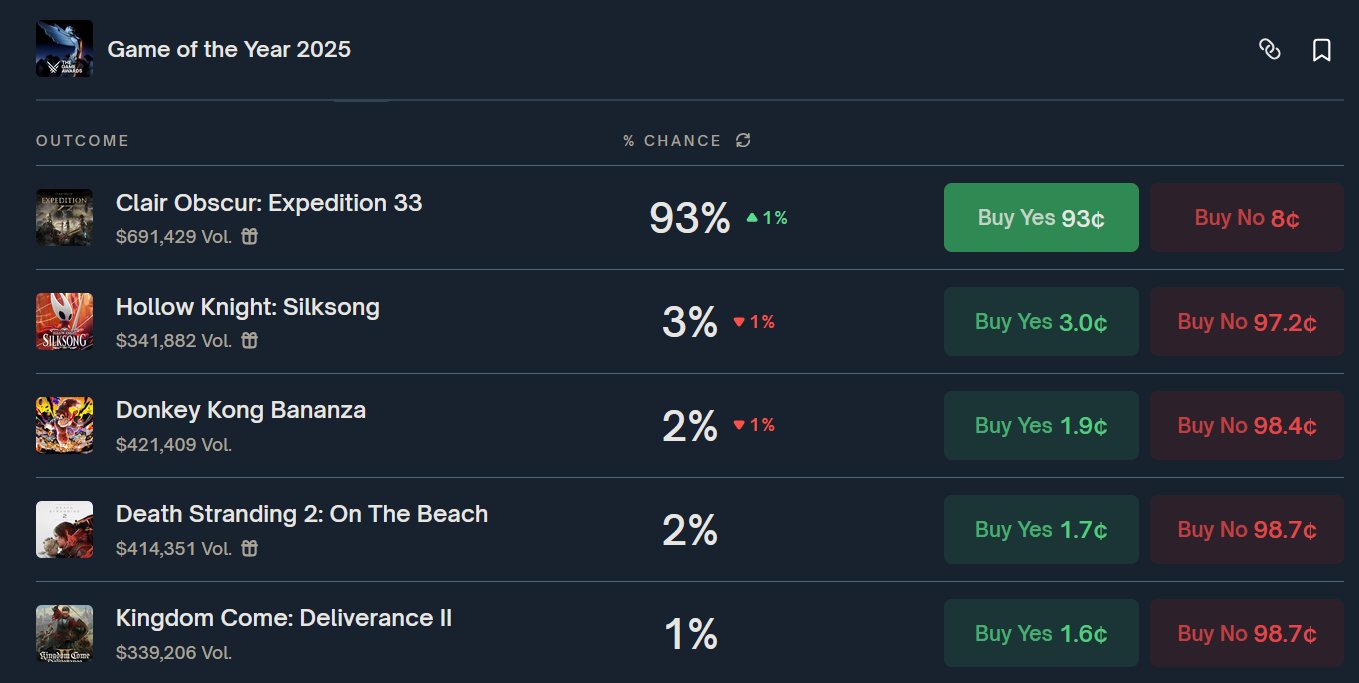Click the gift icon under Hollow Knight: Silksong
This screenshot has height=683, width=1359.
[x=250, y=341]
